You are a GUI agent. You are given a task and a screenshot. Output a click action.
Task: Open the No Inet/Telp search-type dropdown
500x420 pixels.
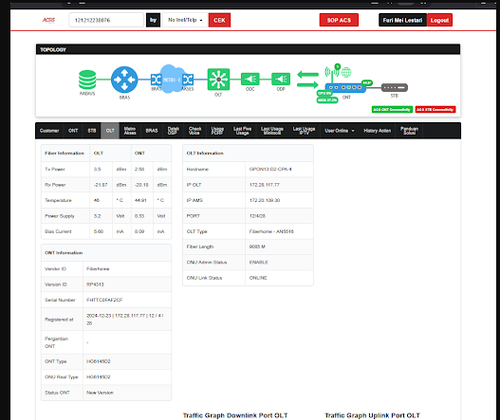185,20
